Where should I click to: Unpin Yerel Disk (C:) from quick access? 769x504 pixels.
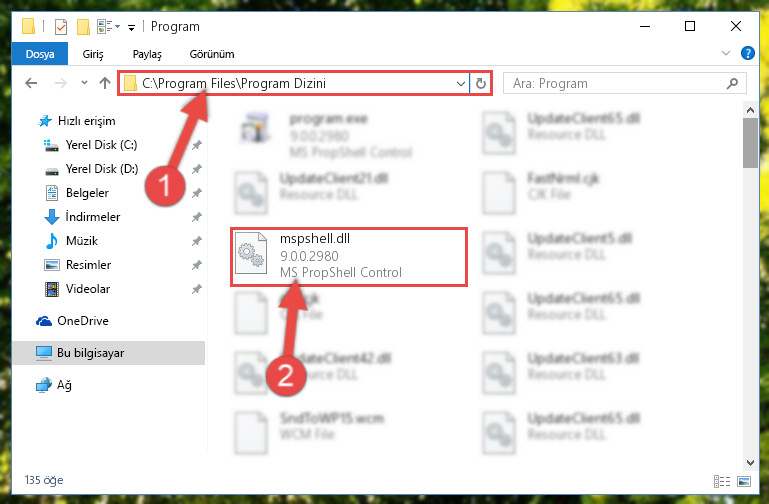197,145
